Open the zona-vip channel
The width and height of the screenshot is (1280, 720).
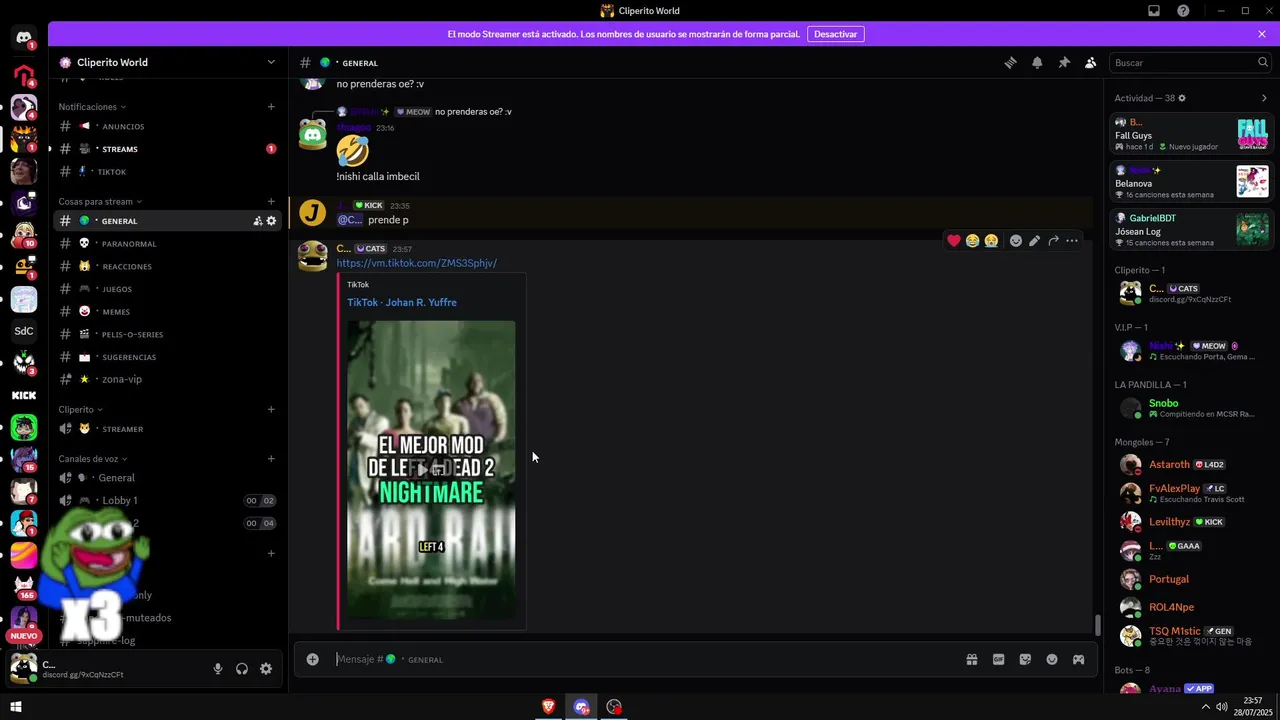[x=168, y=379]
